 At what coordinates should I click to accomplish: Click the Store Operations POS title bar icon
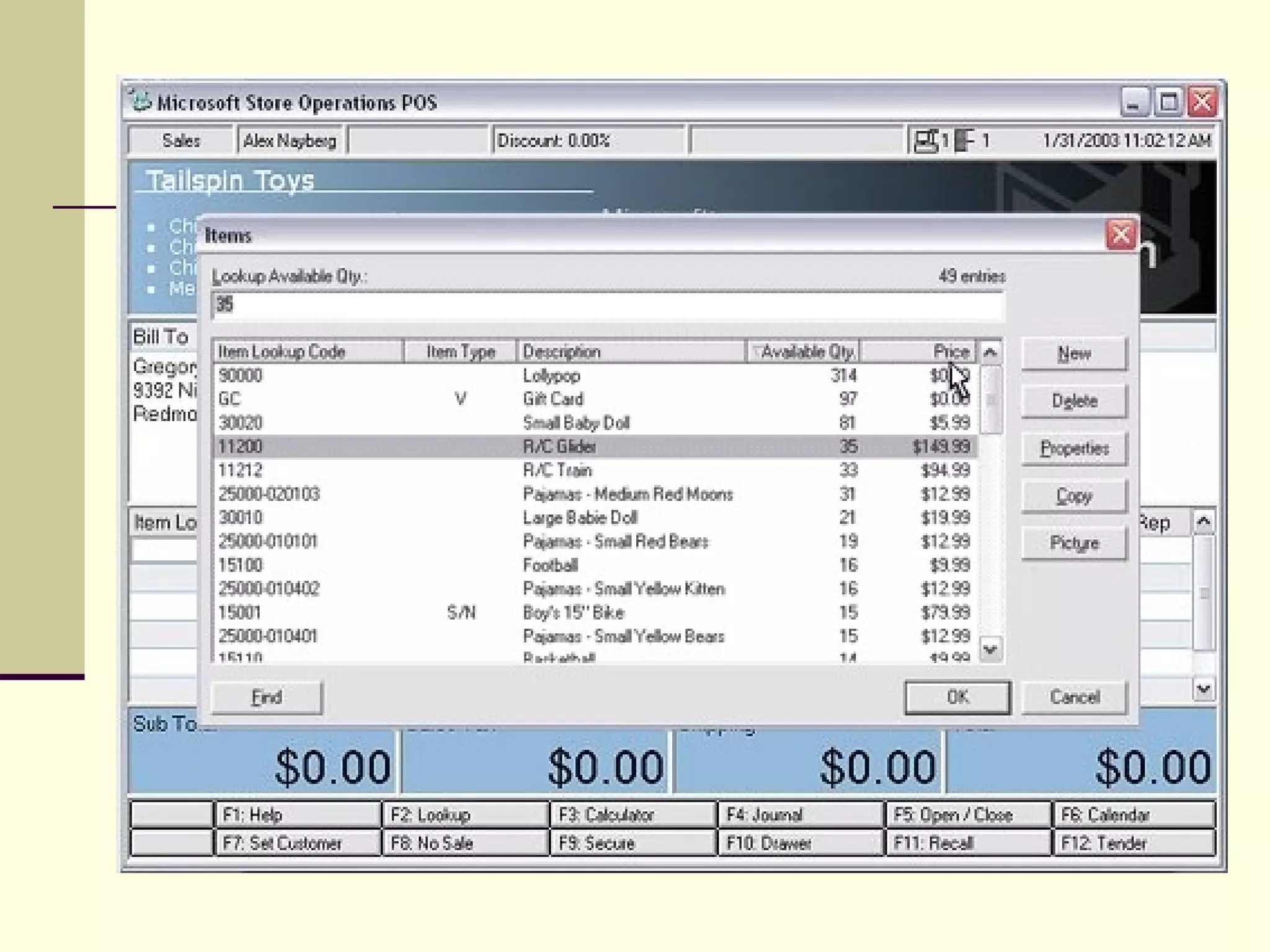click(x=141, y=101)
